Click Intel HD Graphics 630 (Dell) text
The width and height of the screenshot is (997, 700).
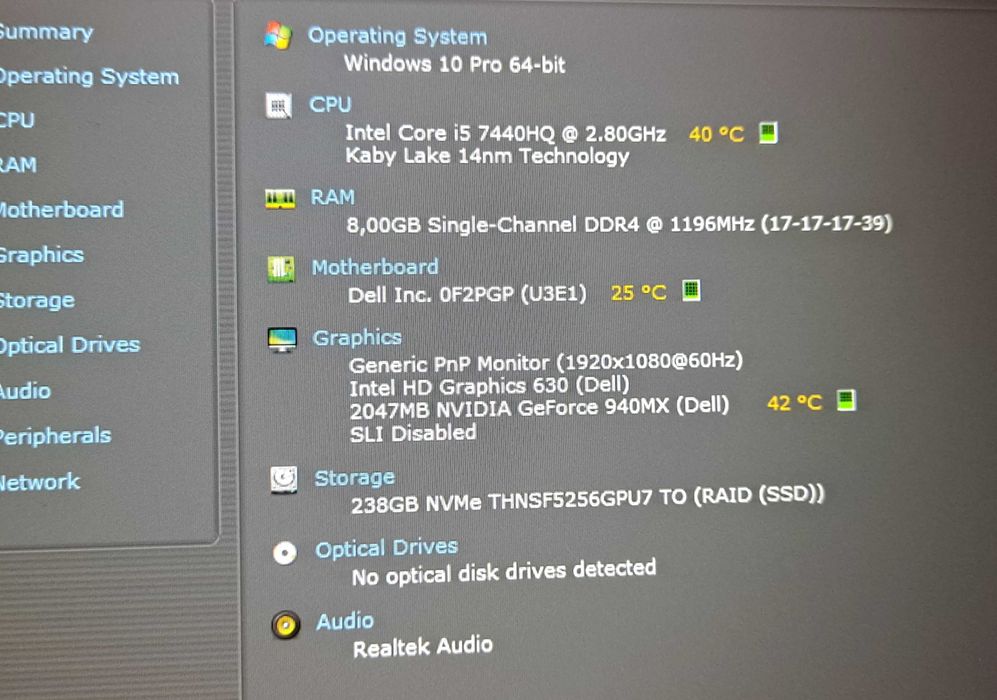tap(490, 386)
